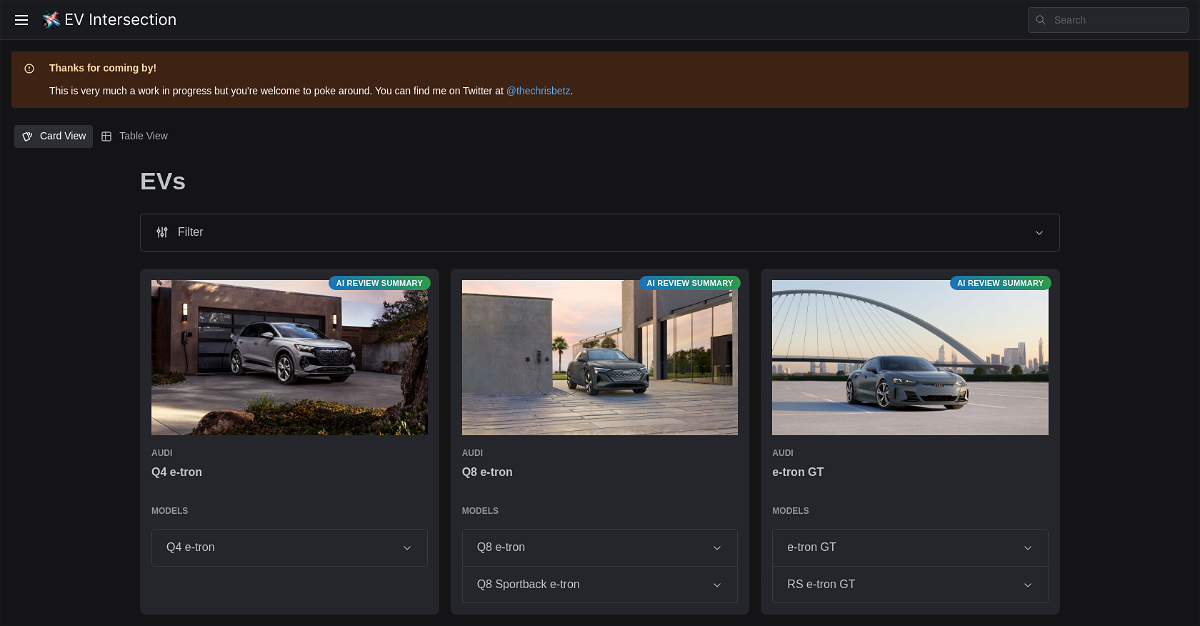Click the EV Intersection site title
The width and height of the screenshot is (1200, 626).
click(120, 20)
